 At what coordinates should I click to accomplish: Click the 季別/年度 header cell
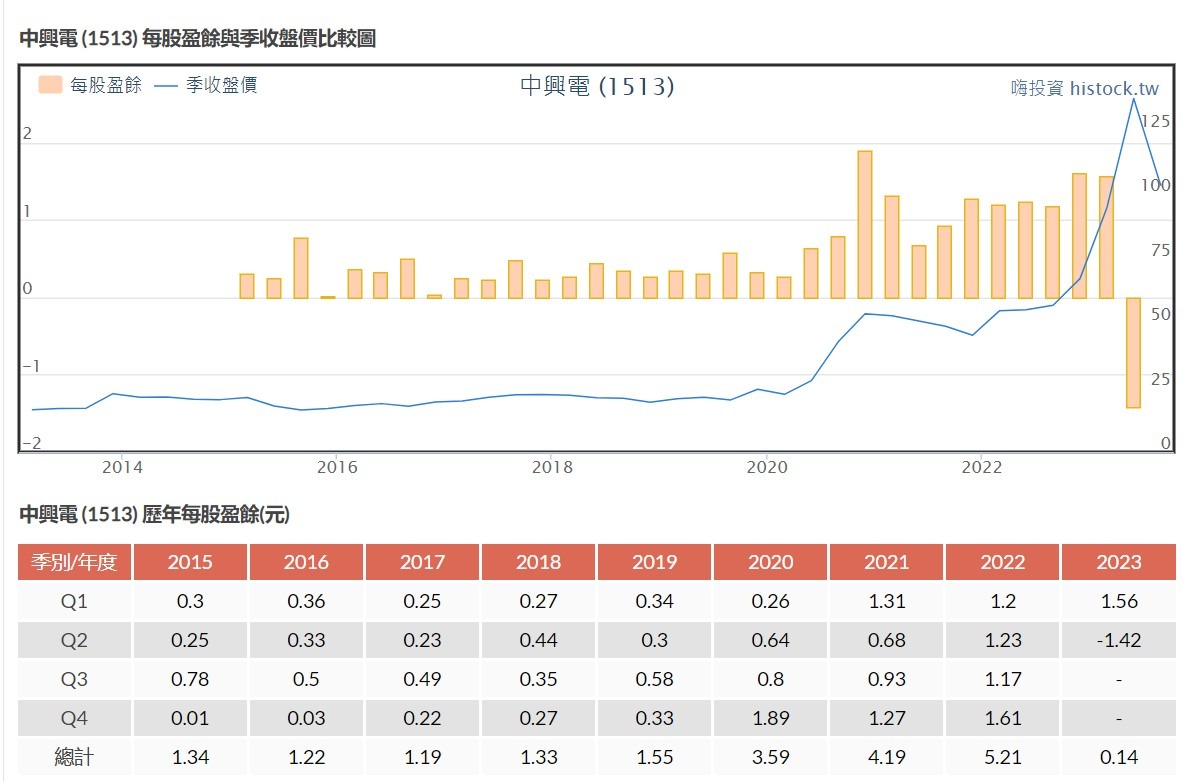coord(75,562)
